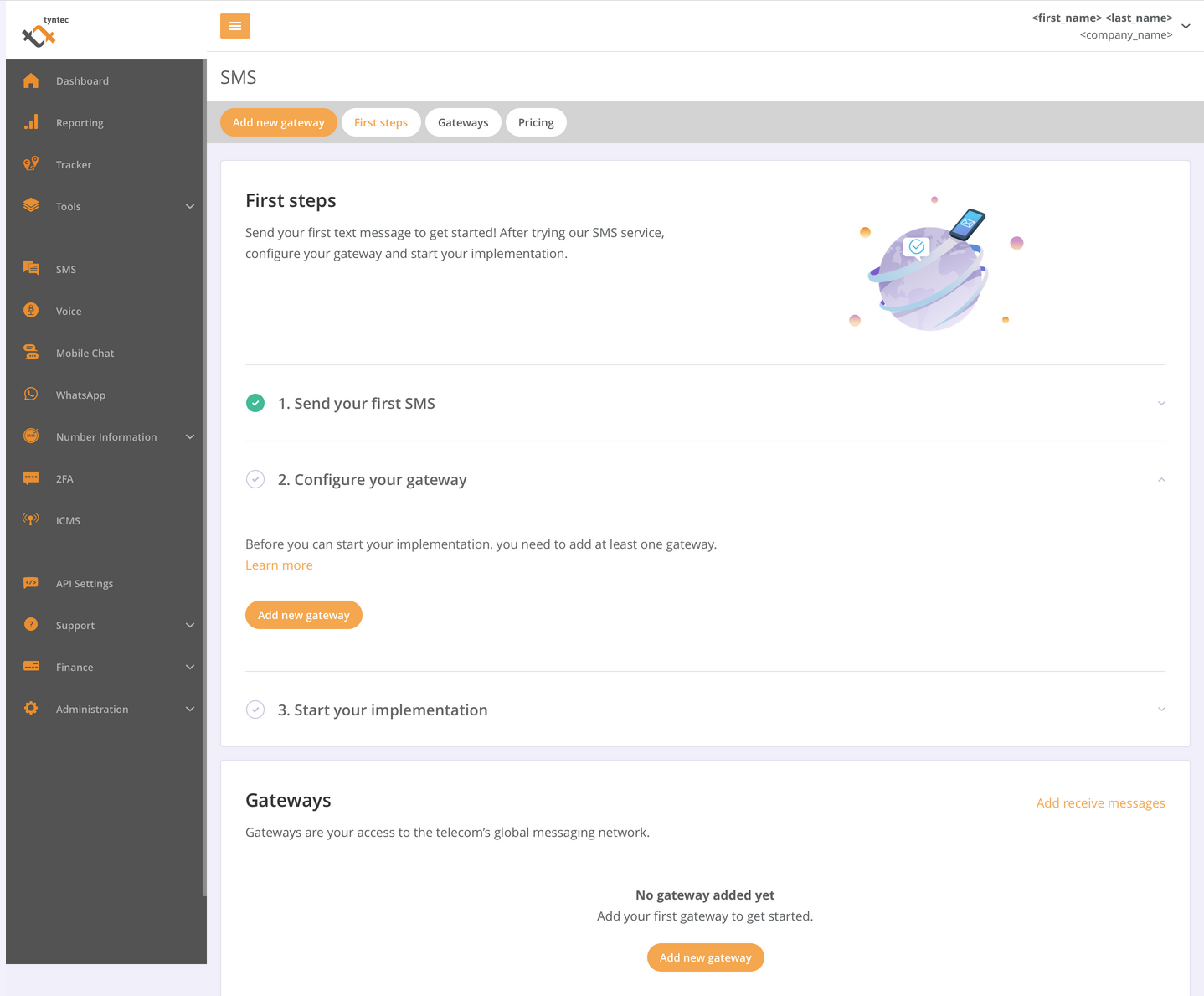
Task: Click the sidebar vertical scrollbar
Action: tap(204, 477)
